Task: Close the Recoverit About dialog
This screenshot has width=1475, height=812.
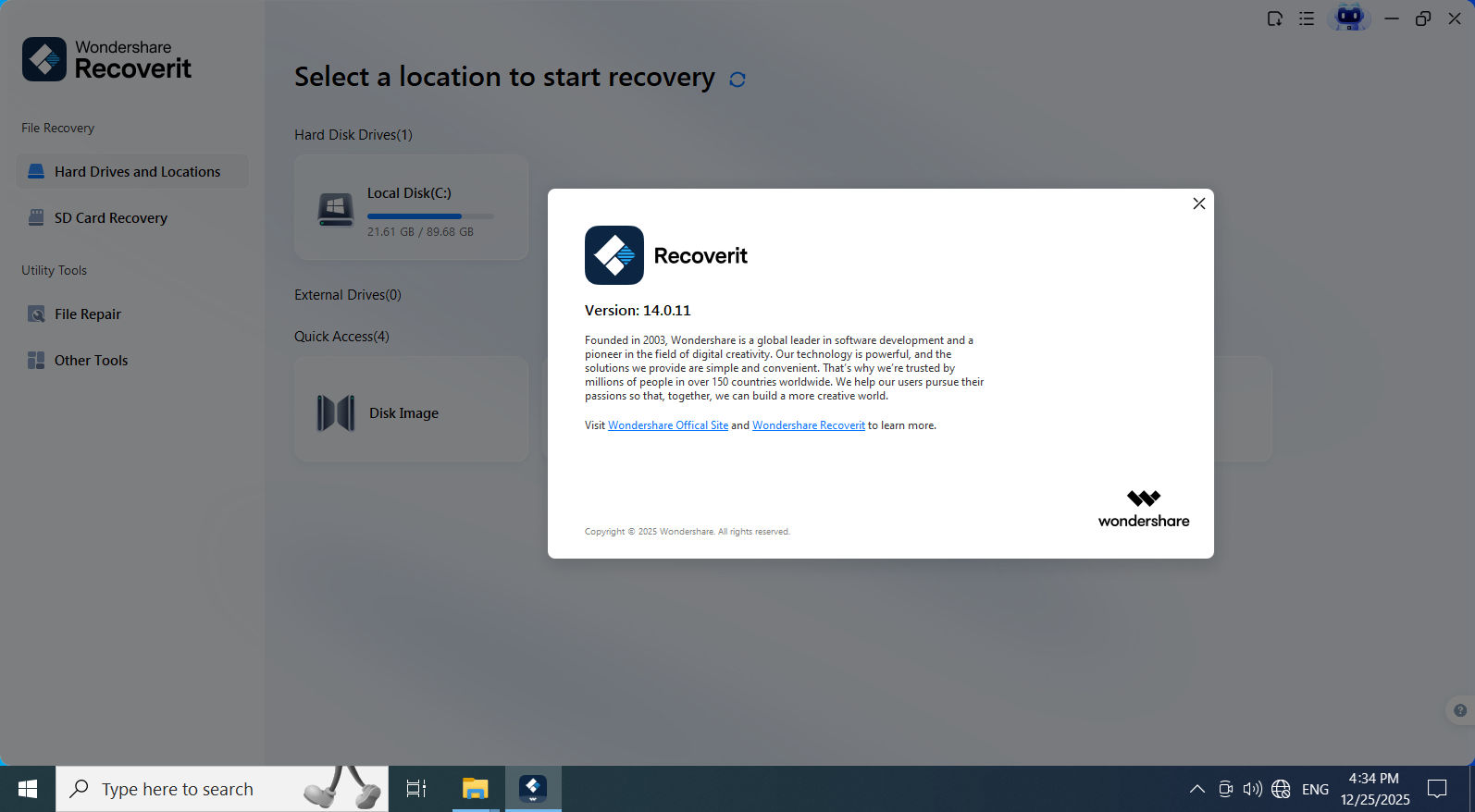Action: pos(1198,203)
